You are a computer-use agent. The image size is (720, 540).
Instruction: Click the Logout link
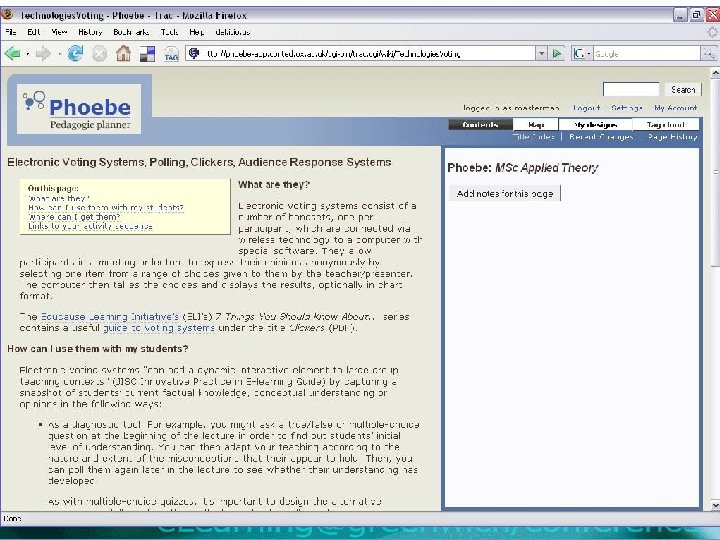(586, 108)
